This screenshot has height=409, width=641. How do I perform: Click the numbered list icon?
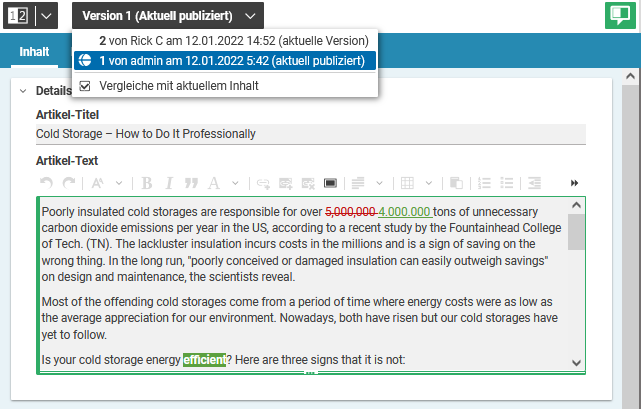point(484,183)
